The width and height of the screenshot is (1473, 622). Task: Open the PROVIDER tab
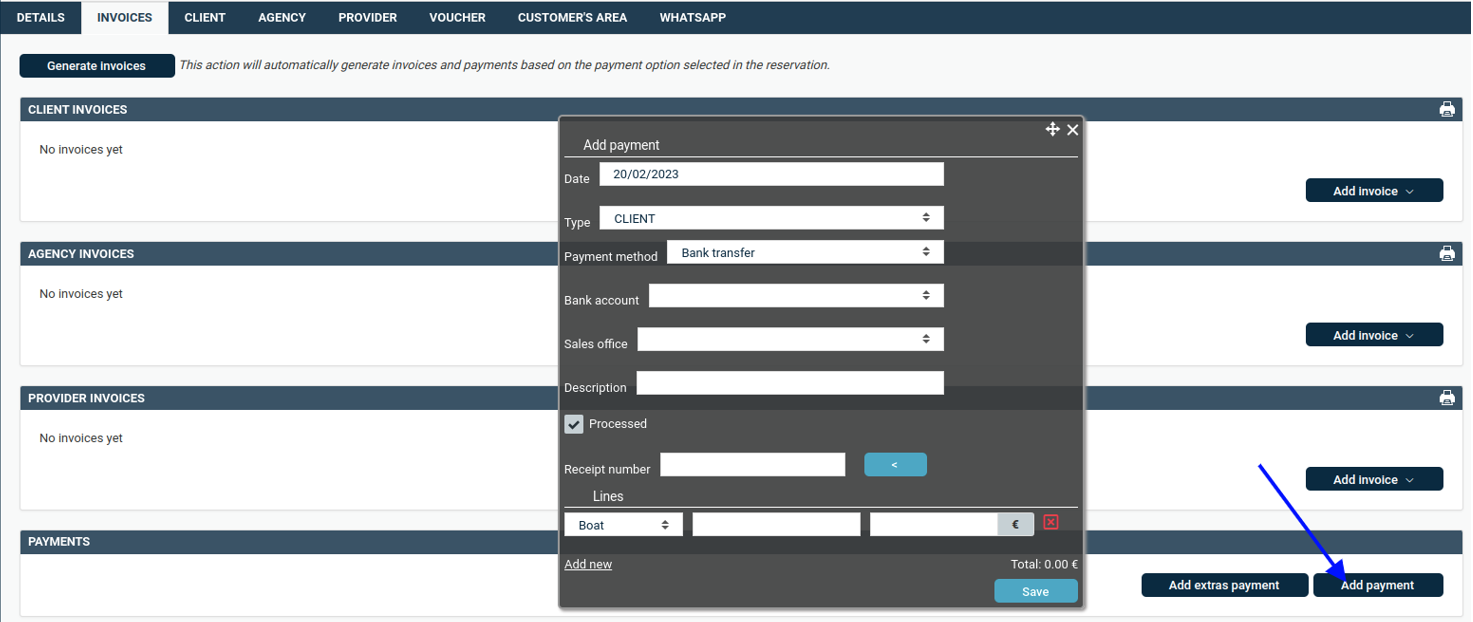pos(368,18)
